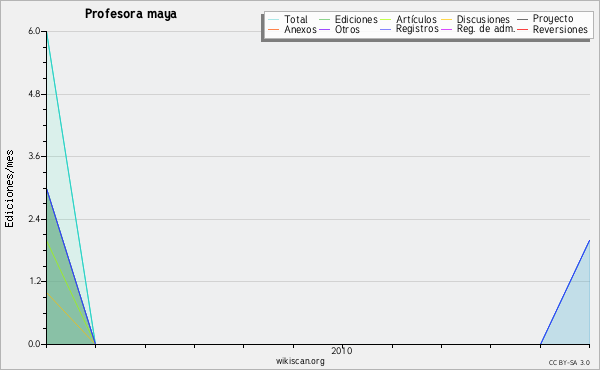Click the y-axis label '6.0'
Screen dimensions: 600x370
34,31
